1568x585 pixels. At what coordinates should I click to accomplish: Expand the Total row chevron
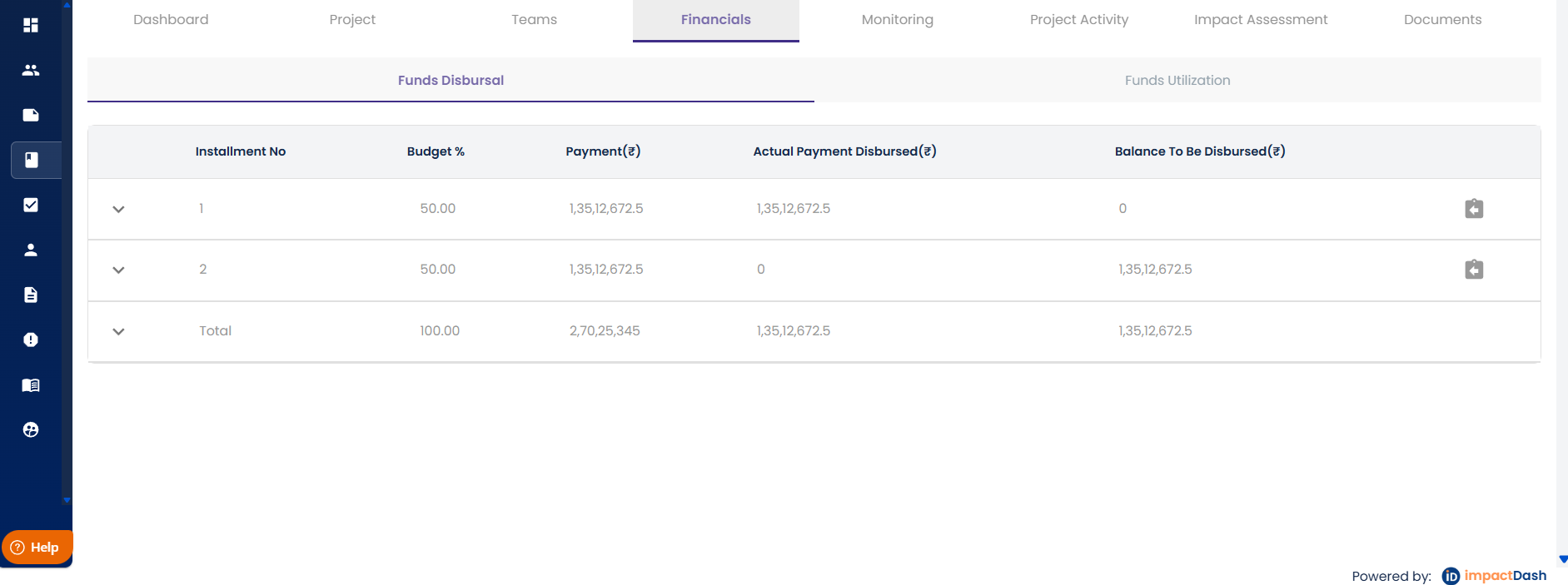118,331
